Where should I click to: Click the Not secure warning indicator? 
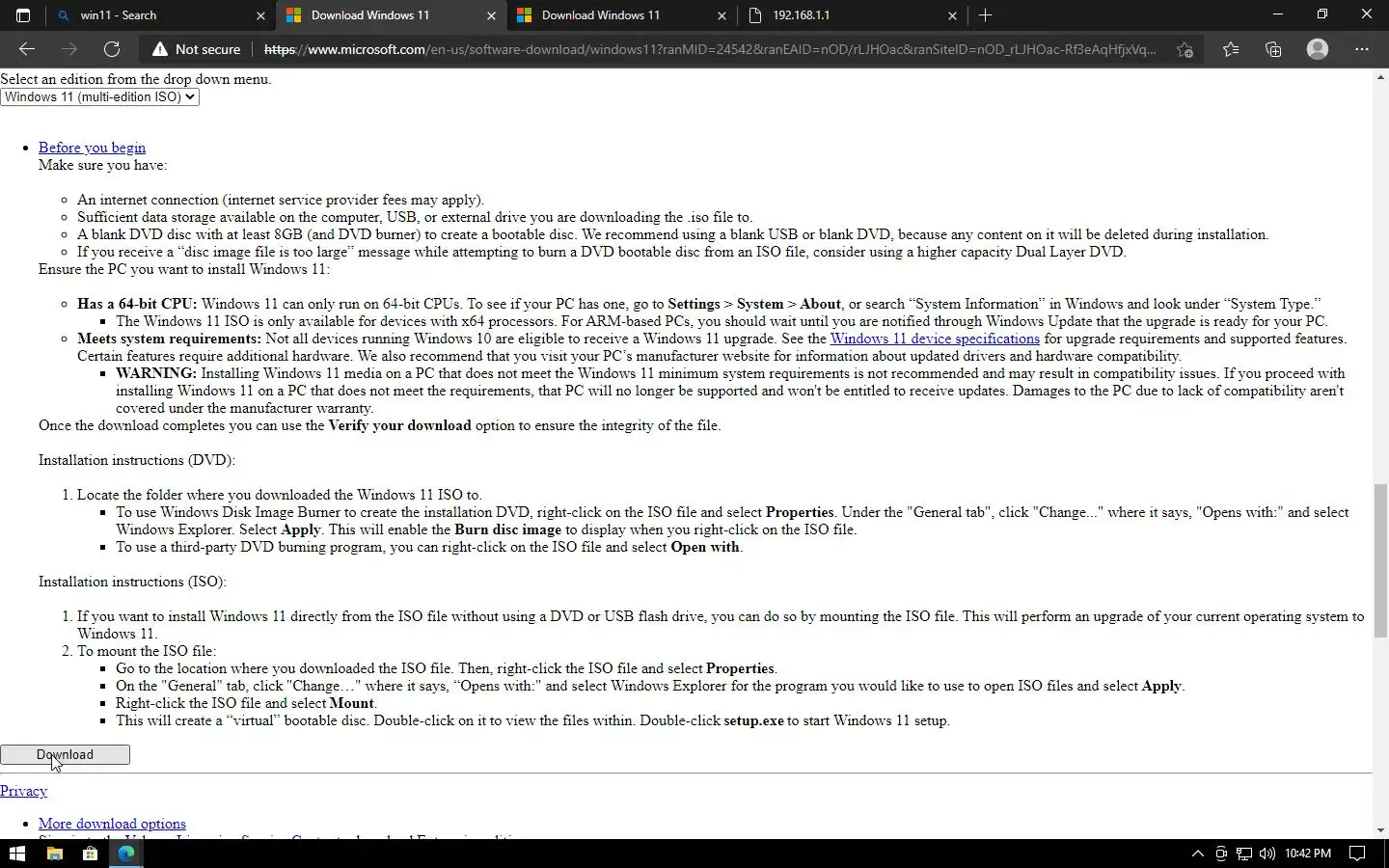196,49
